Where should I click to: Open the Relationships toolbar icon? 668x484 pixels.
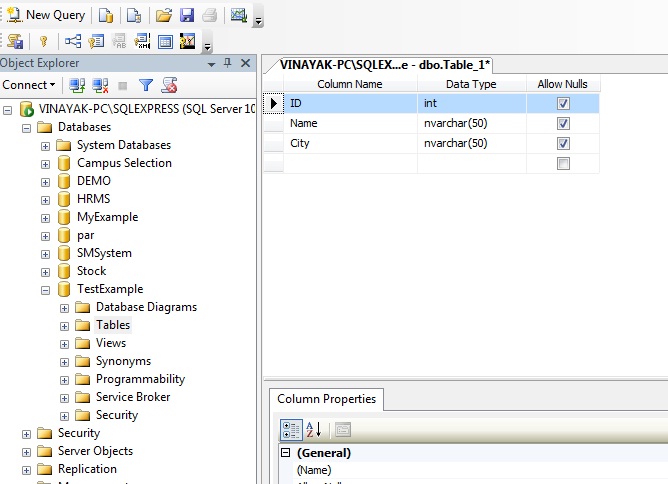point(73,41)
